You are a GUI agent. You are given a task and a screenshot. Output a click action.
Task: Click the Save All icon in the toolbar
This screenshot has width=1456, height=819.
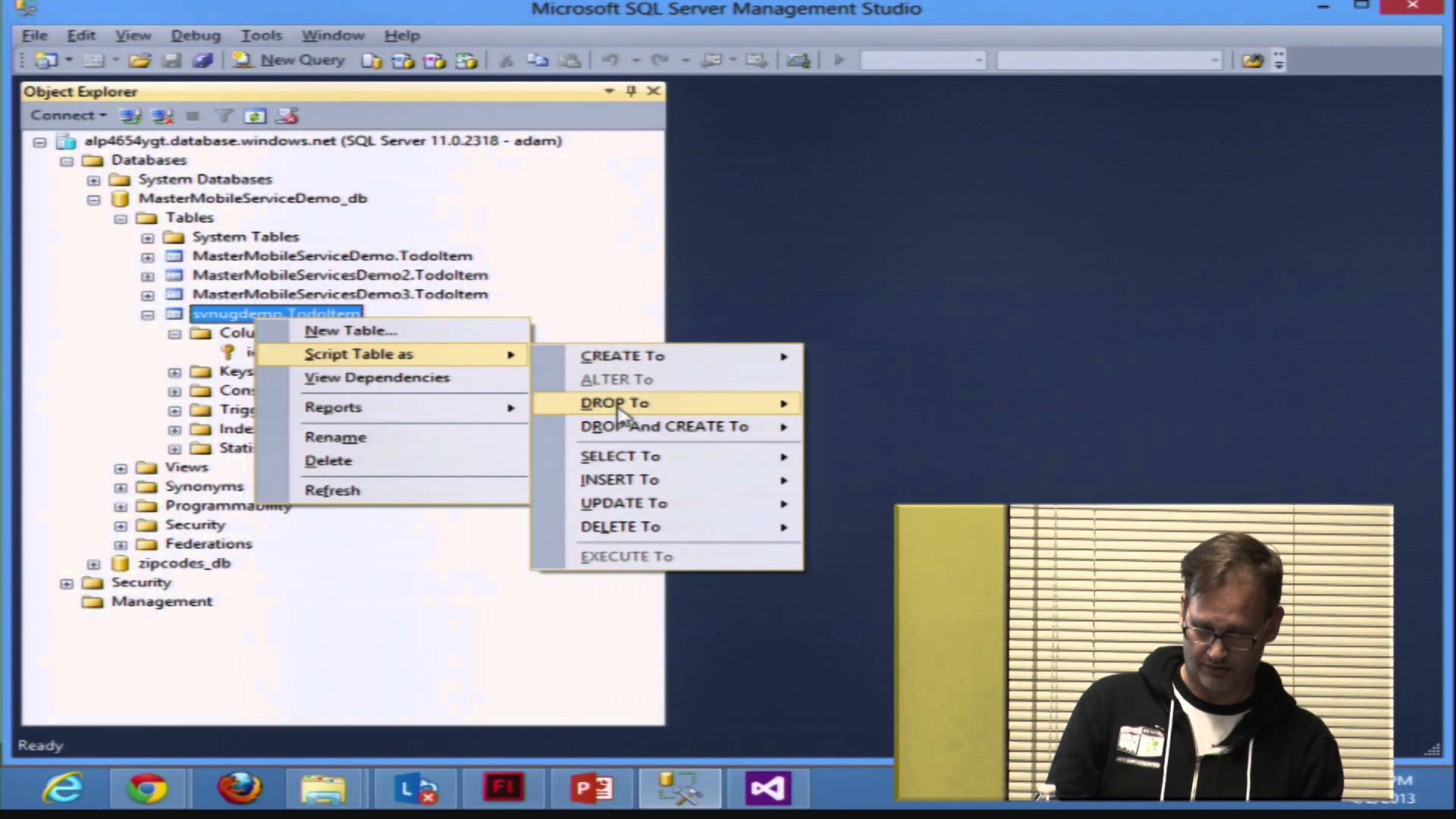202,60
